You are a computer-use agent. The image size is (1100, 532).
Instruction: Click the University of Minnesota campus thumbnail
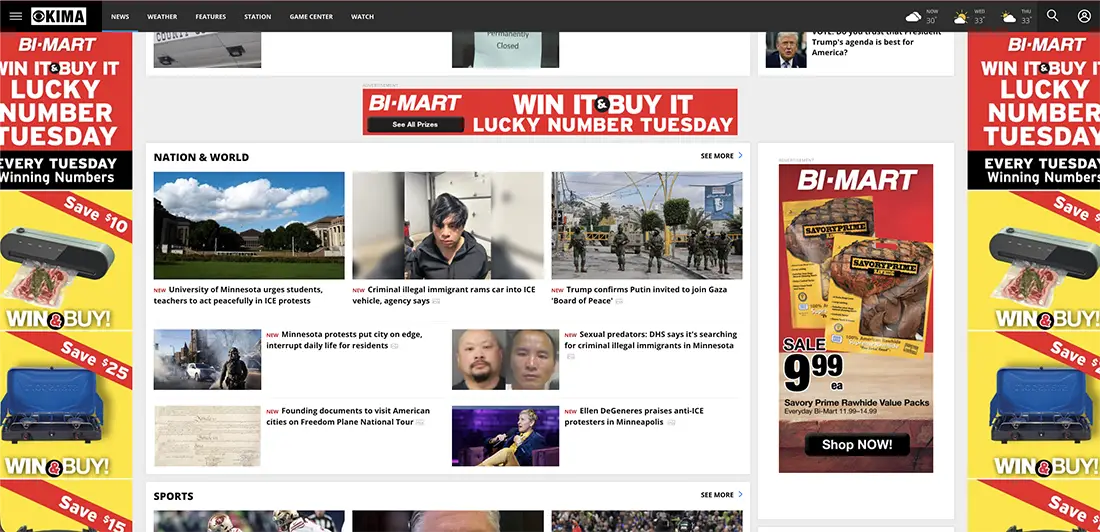click(x=249, y=225)
